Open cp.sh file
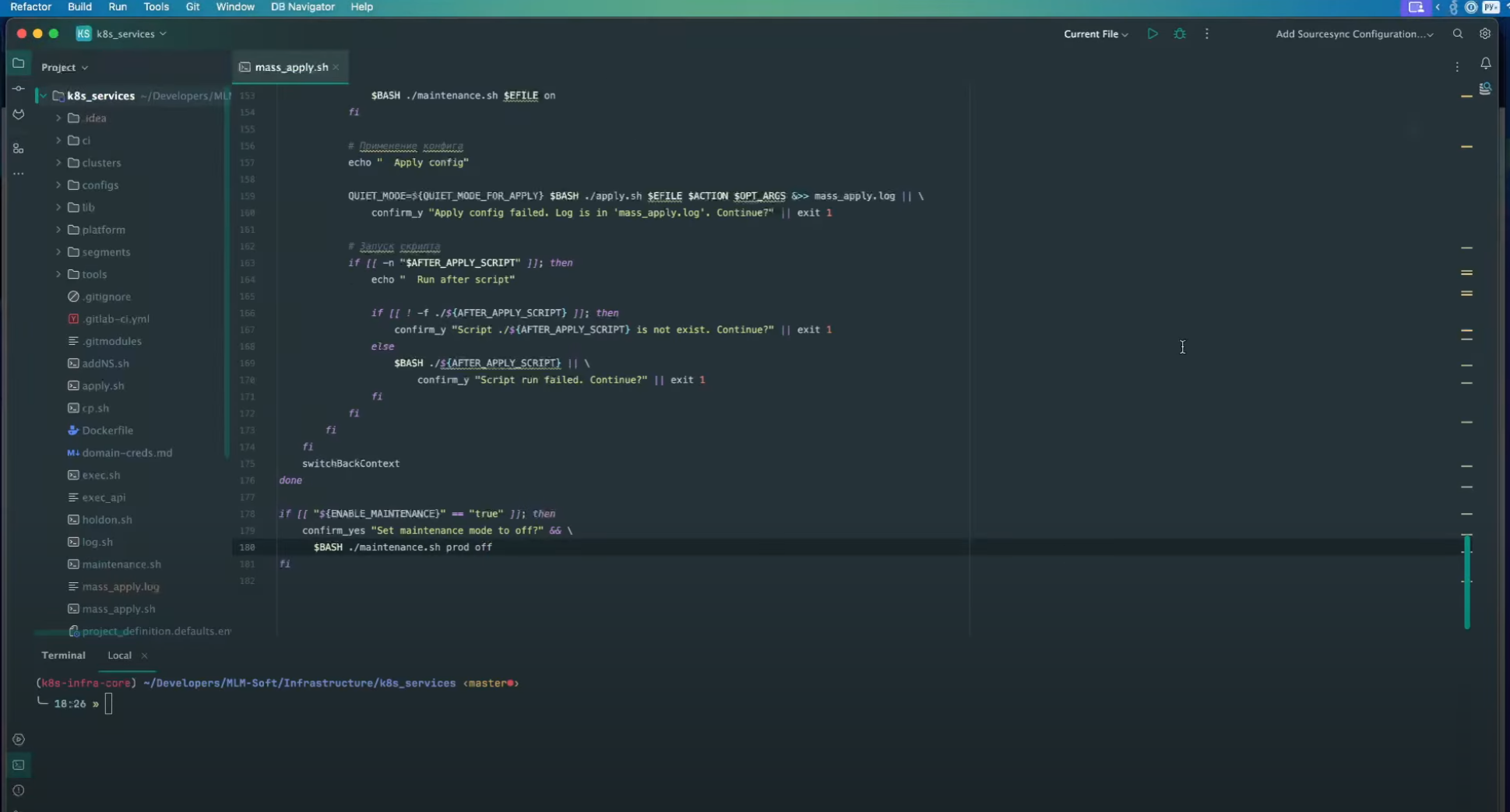 tap(95, 408)
